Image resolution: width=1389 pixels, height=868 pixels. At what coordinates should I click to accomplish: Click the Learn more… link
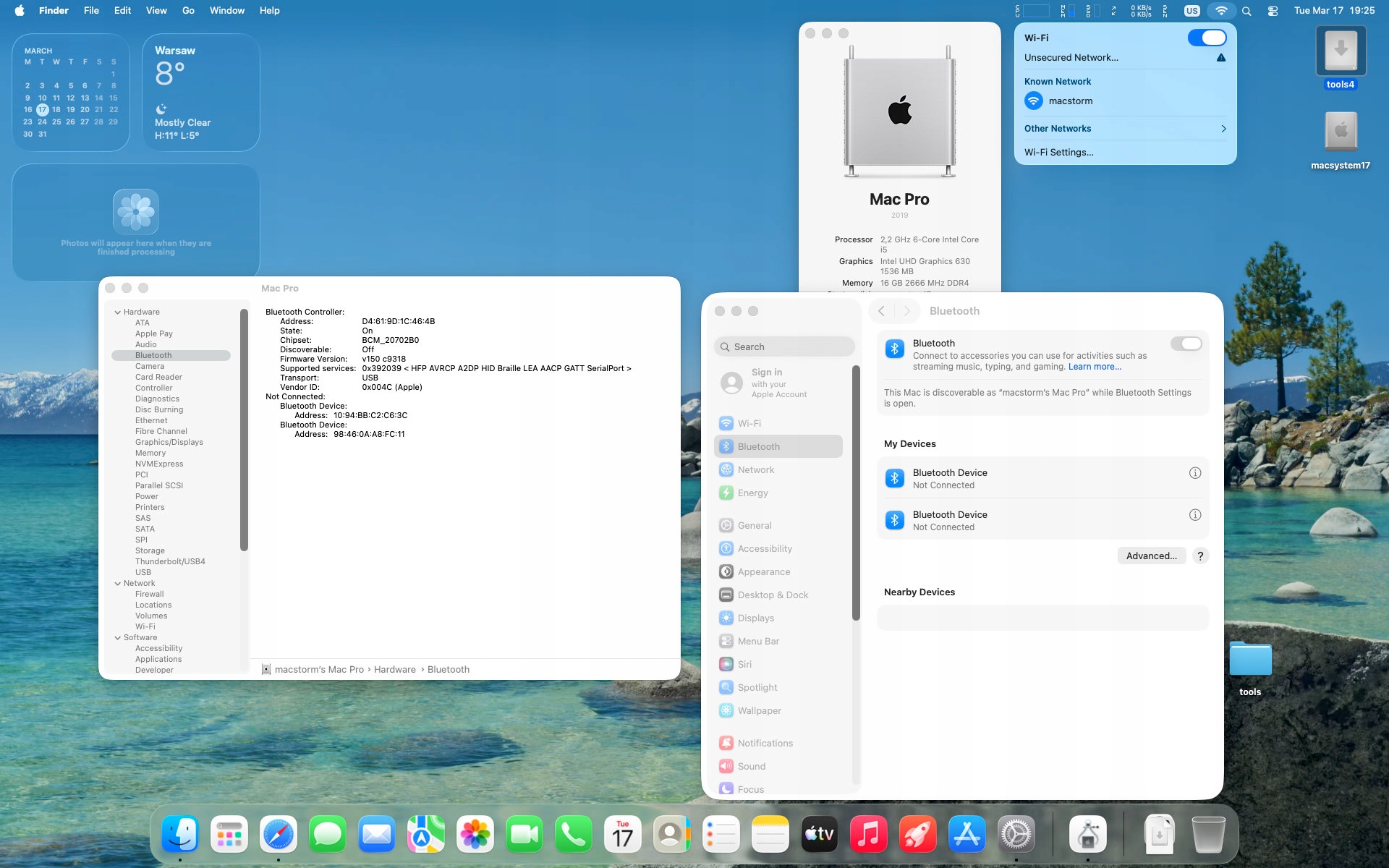[x=1095, y=367]
